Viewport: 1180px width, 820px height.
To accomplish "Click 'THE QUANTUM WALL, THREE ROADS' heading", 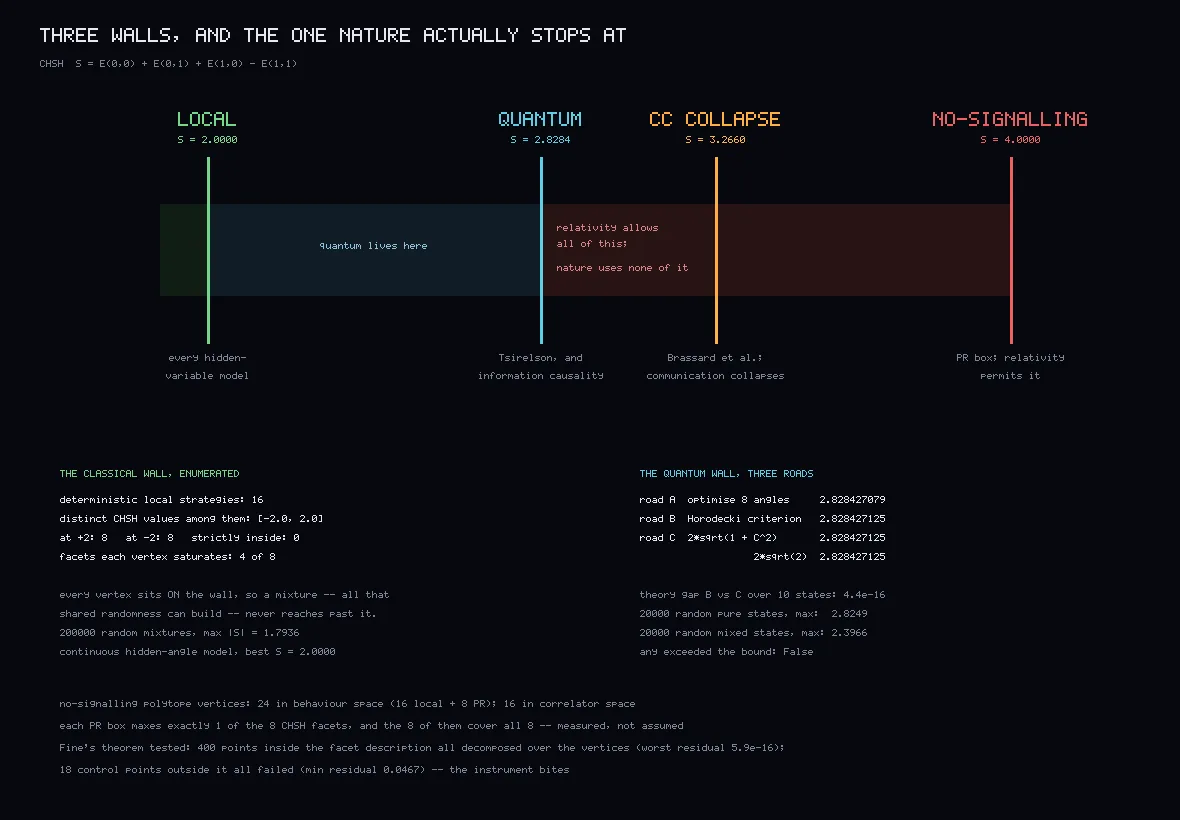I will 726,473.
